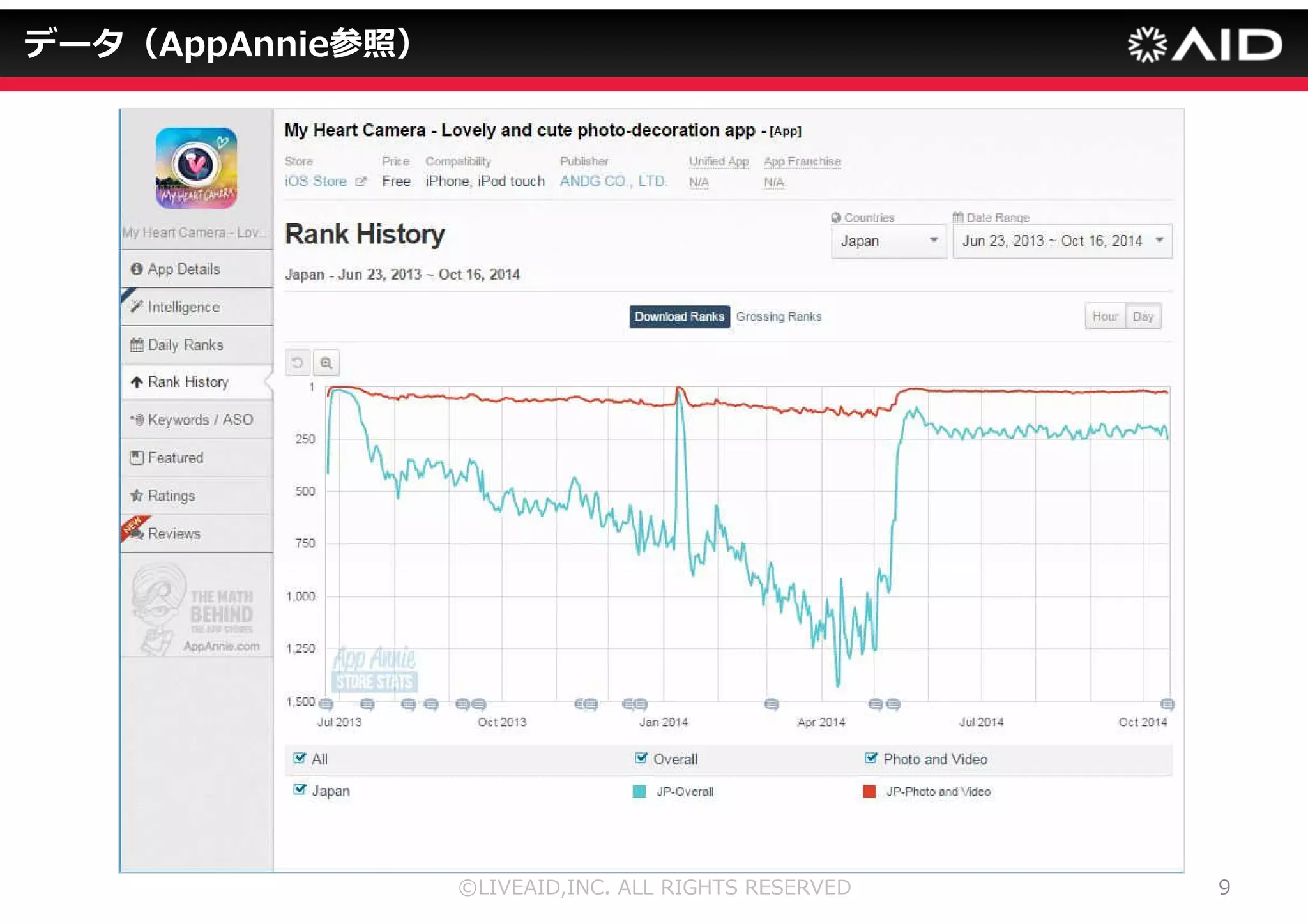Click the My Heart Camera app icon
Screen dimensions: 1308x924
pos(196,168)
